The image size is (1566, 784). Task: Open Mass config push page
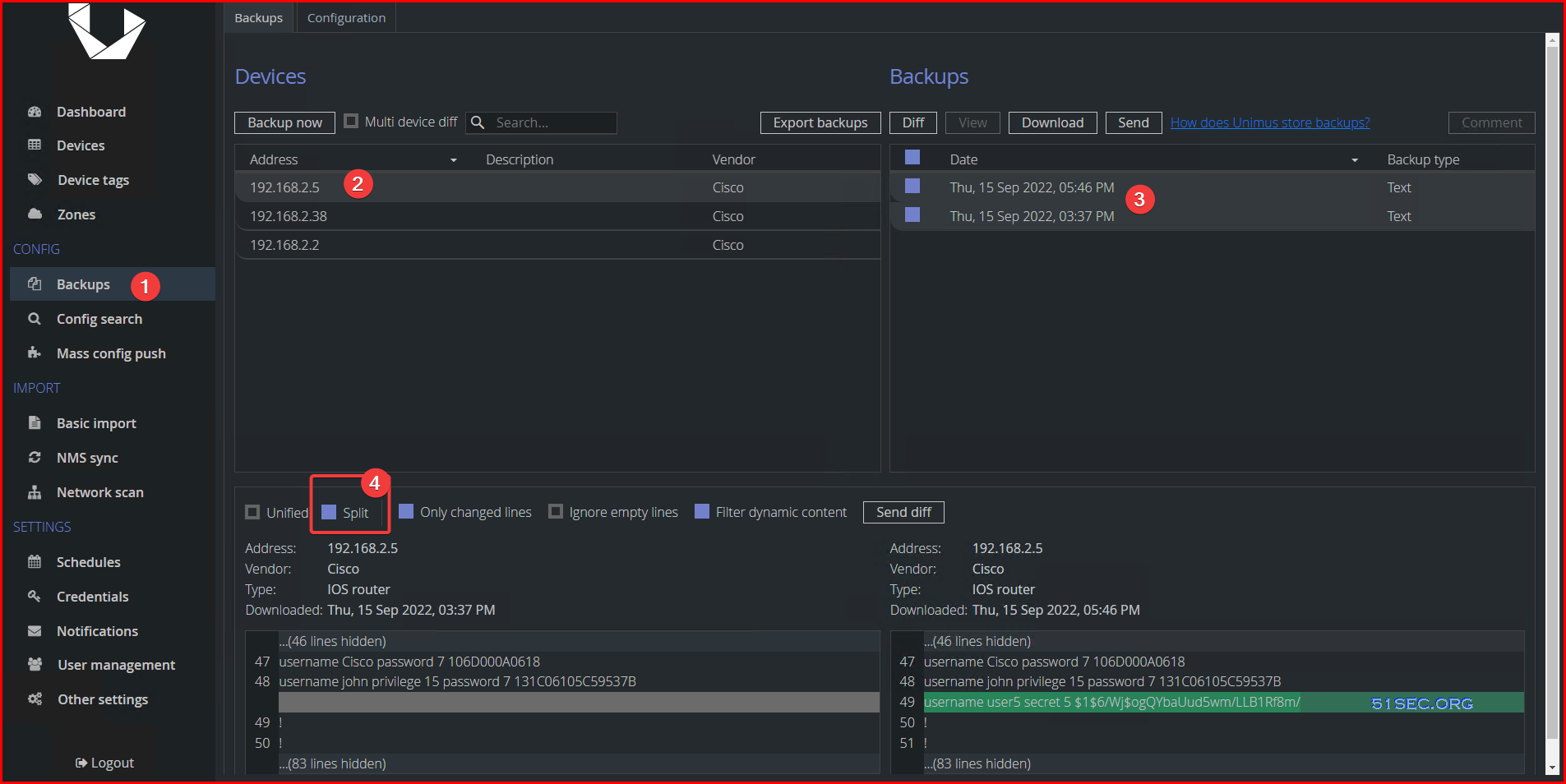(x=111, y=353)
